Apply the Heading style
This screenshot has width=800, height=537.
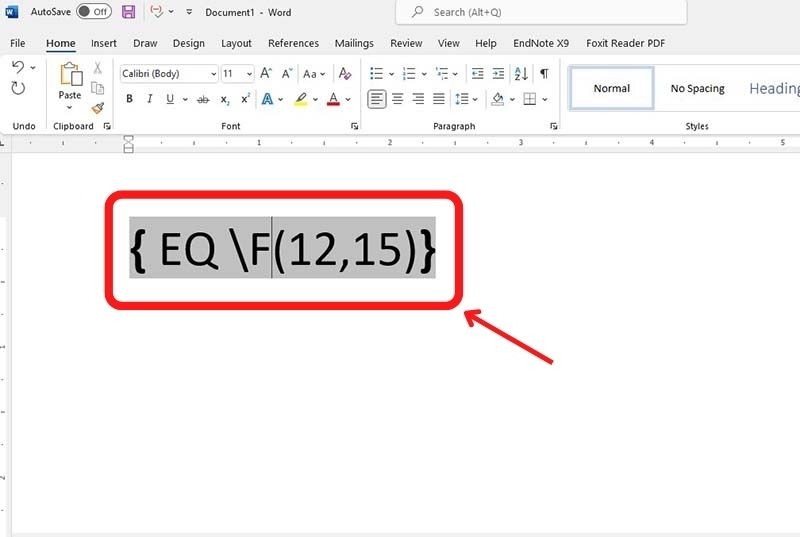click(x=773, y=88)
